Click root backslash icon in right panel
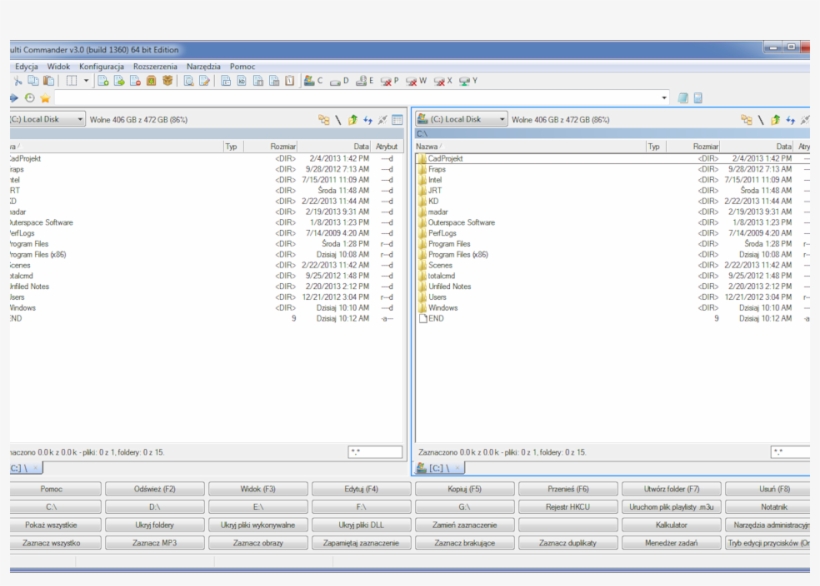Image resolution: width=820 pixels, height=586 pixels. tap(760, 120)
